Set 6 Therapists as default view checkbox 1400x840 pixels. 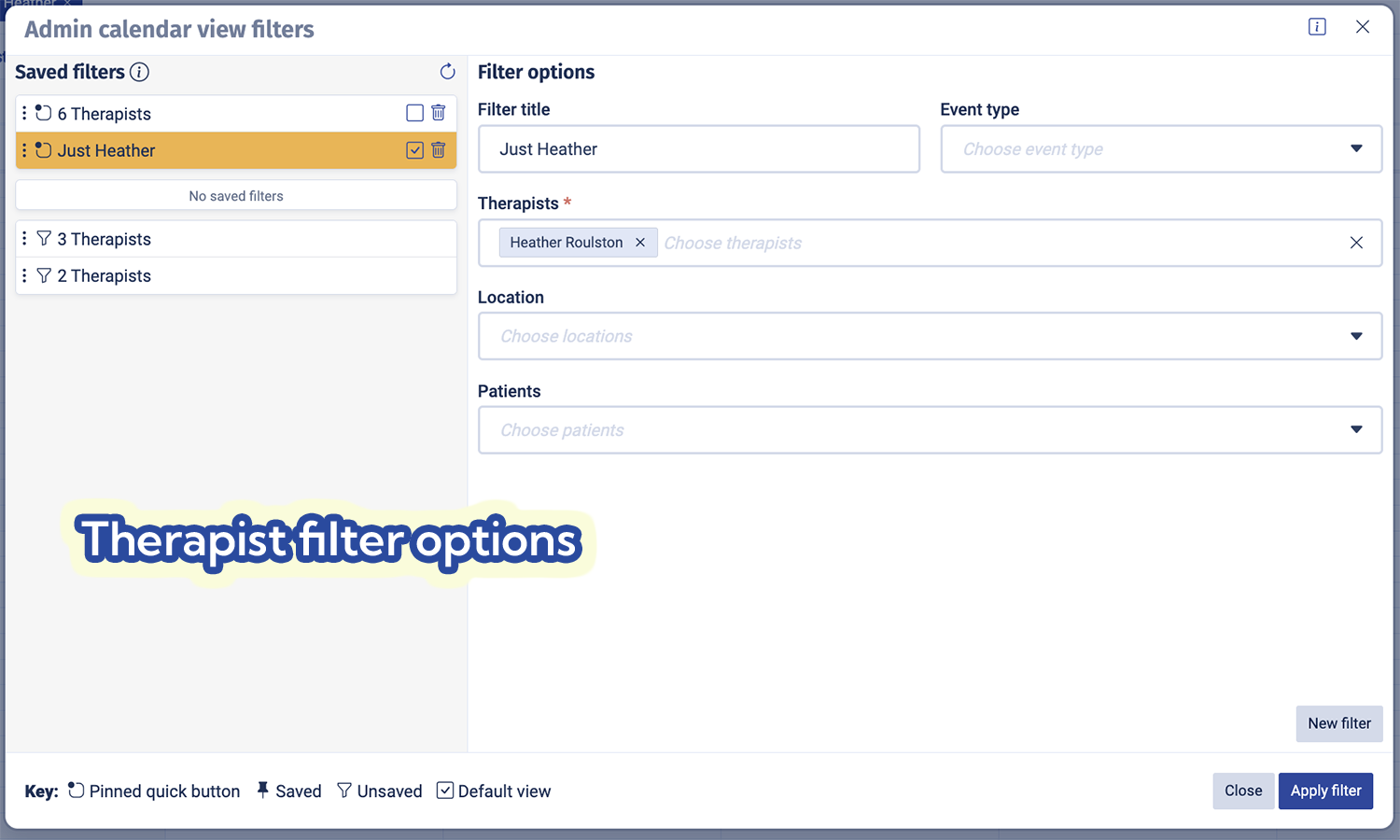pos(414,113)
